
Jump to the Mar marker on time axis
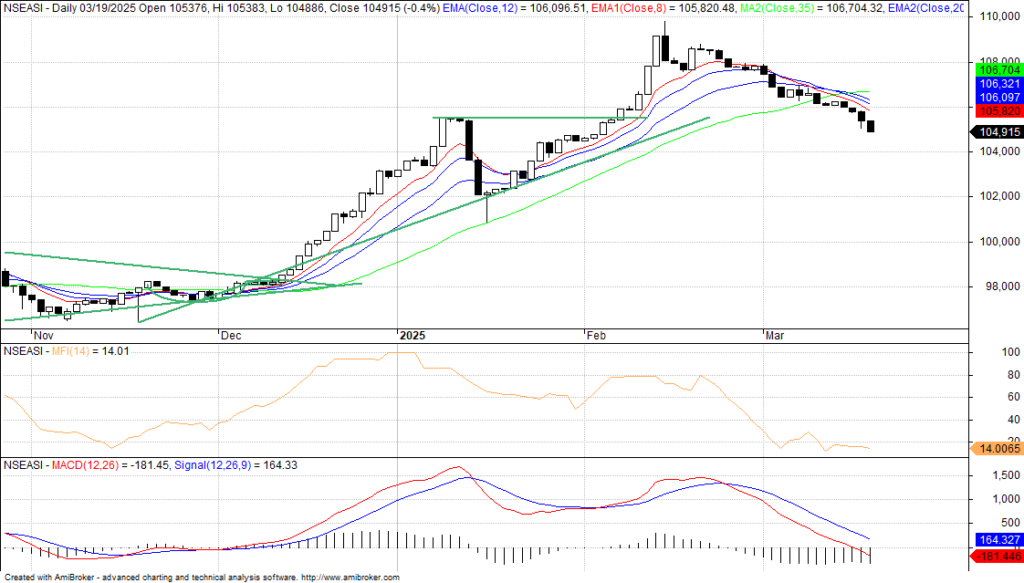pos(774,336)
